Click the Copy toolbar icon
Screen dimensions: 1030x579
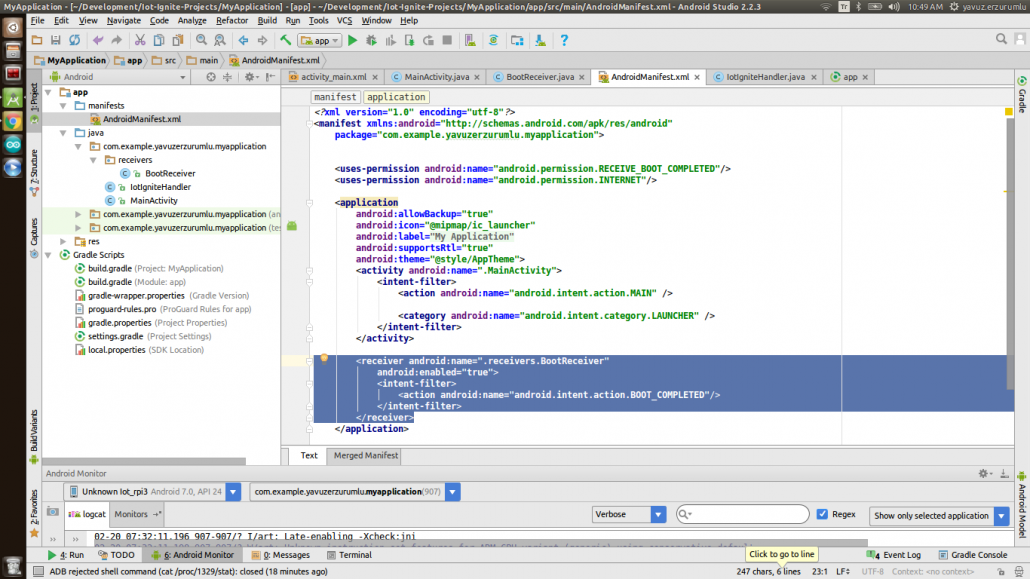[159, 41]
